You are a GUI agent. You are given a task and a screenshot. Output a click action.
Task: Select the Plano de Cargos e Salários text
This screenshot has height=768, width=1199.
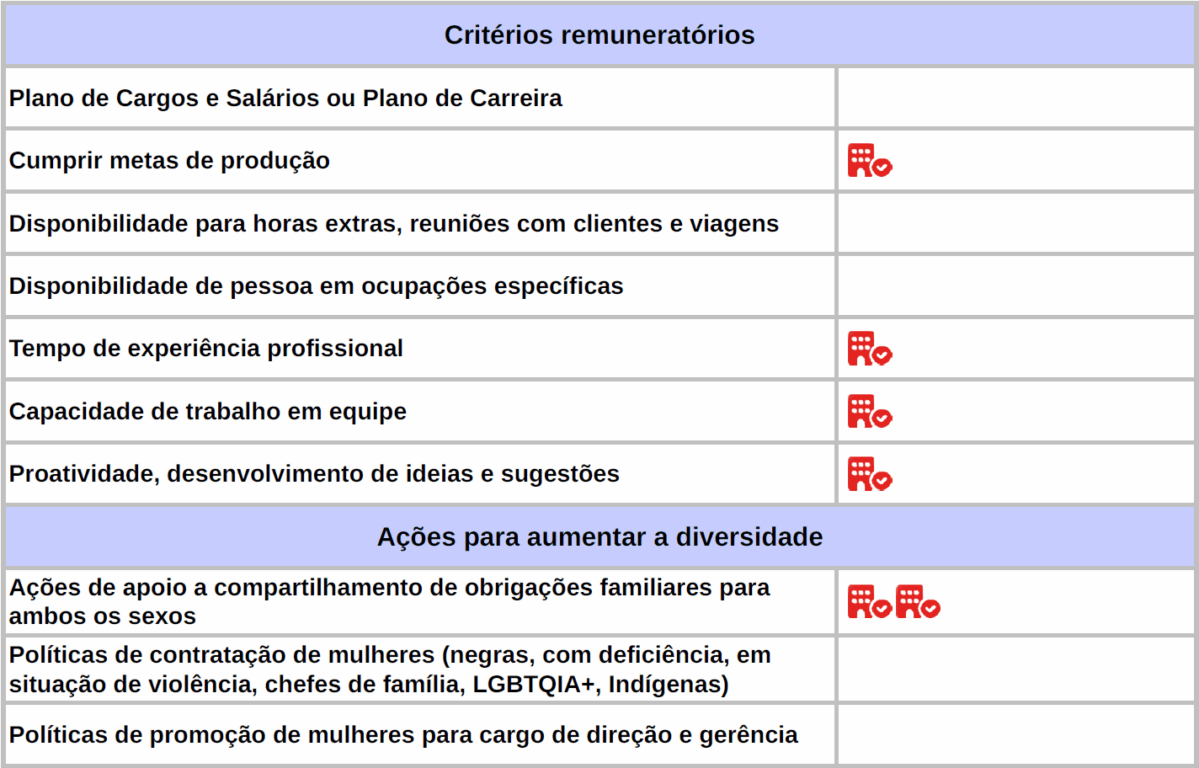click(285, 99)
